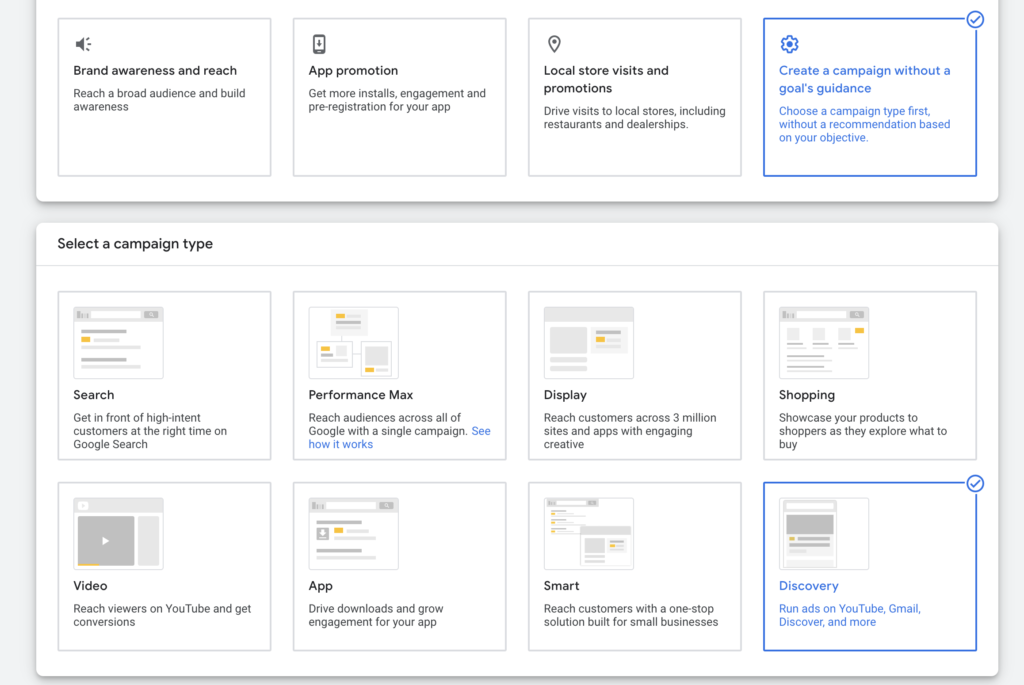Click the gear icon for no-goal campaign

[789, 44]
